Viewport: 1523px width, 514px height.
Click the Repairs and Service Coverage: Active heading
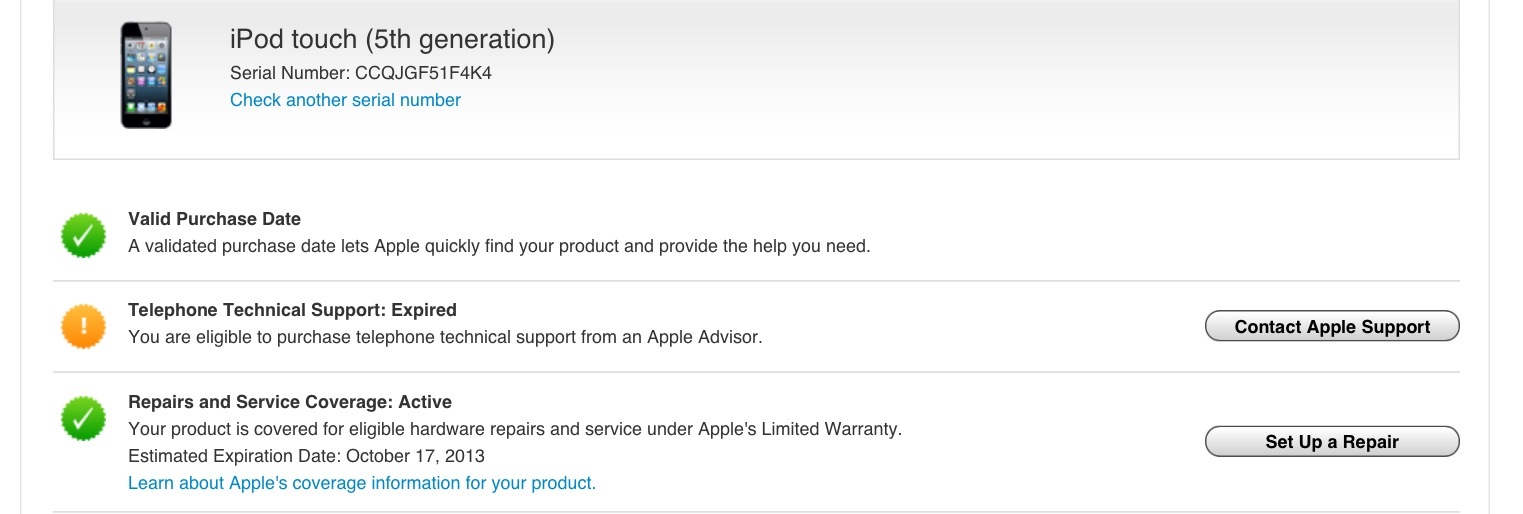(x=290, y=402)
